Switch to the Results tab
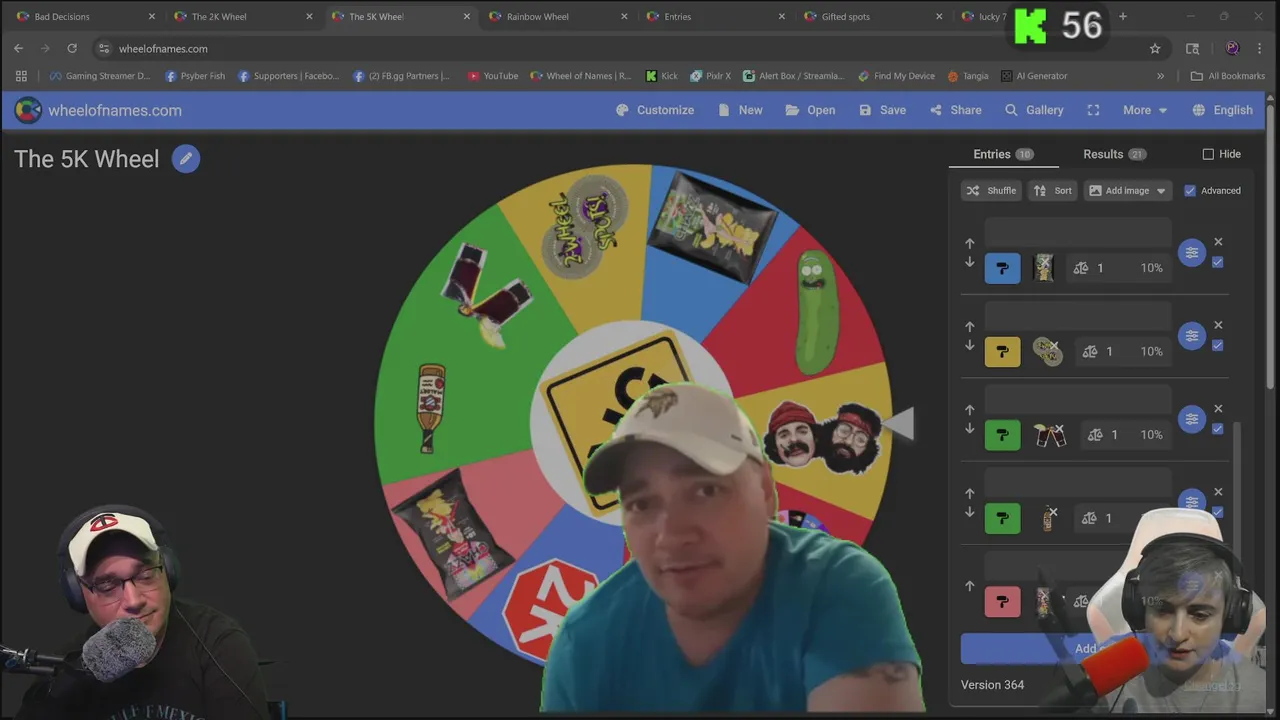Image resolution: width=1280 pixels, height=720 pixels. [1114, 154]
